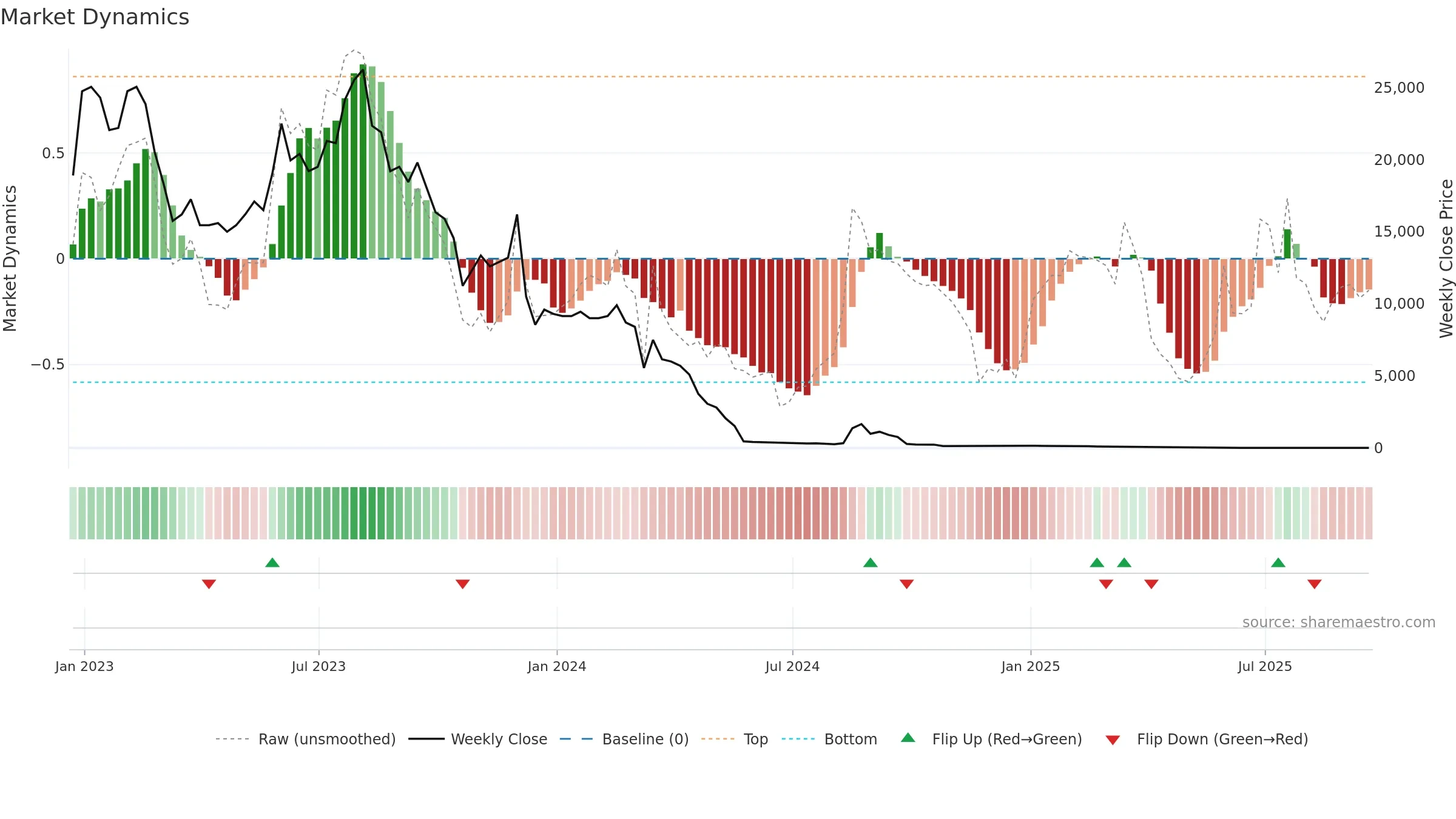Click the source: sharemaestro.com text
1456x819 pixels.
coord(1339,622)
